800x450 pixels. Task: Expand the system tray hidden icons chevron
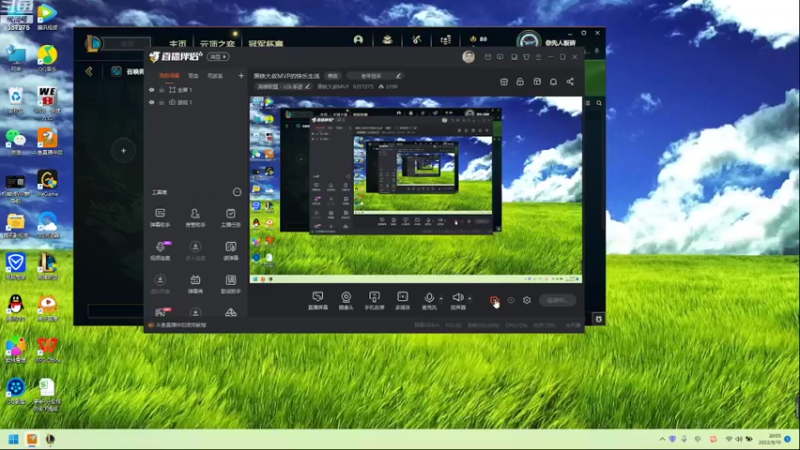[x=662, y=439]
